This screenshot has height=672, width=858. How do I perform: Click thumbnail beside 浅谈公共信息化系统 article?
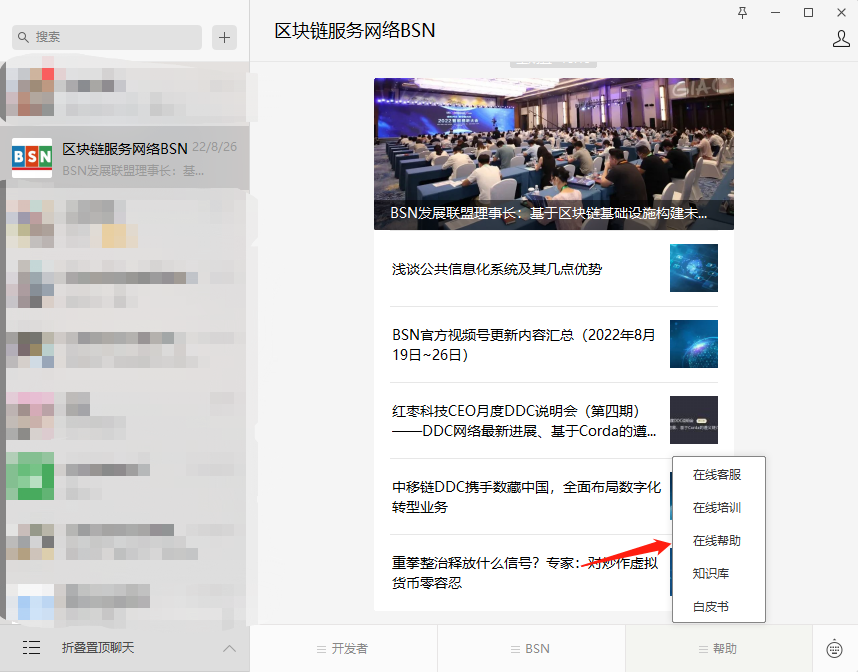coord(694,268)
